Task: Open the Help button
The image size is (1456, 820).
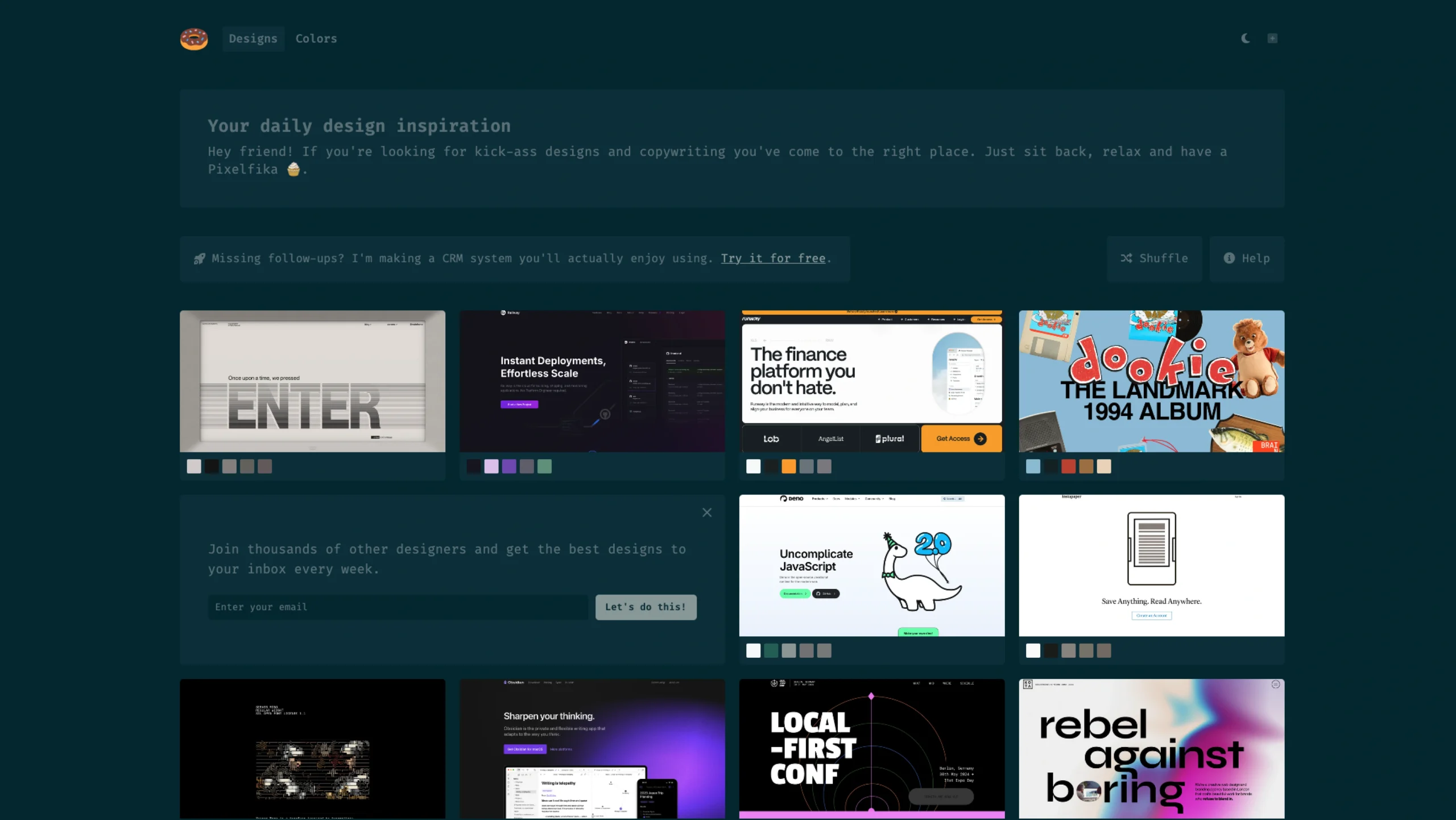Action: point(1247,258)
